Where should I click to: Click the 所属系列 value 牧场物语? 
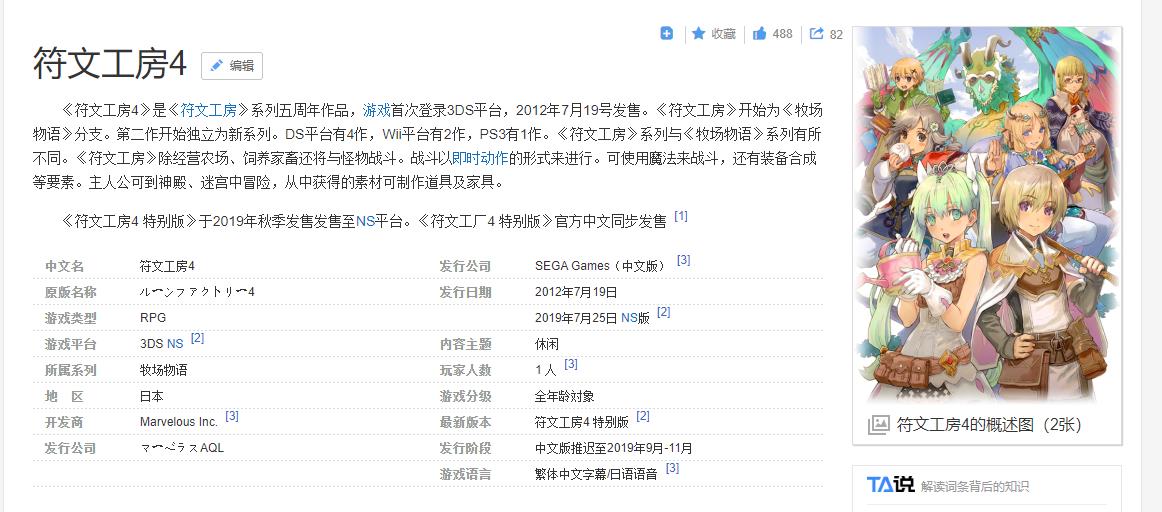pos(163,370)
